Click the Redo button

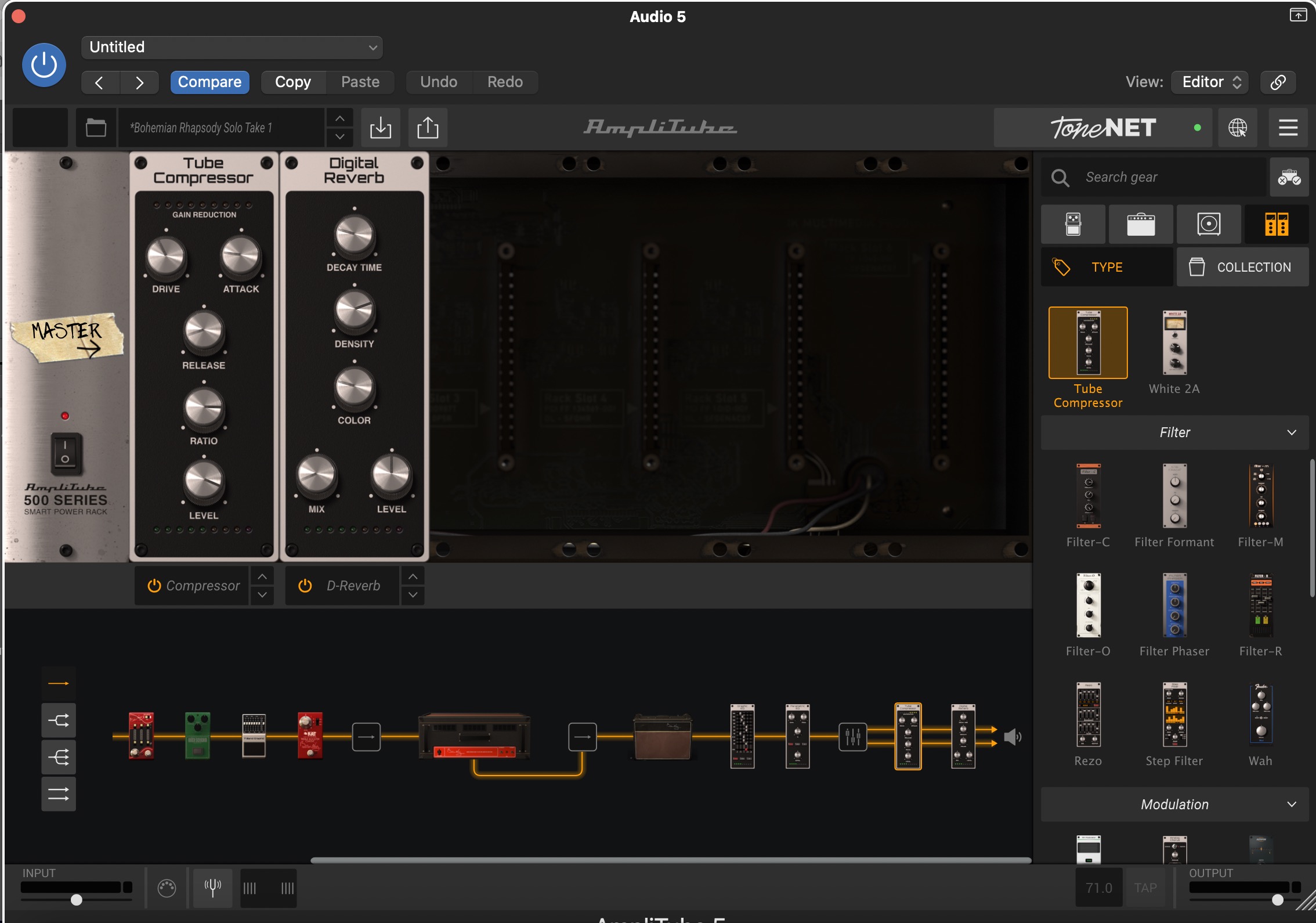505,82
